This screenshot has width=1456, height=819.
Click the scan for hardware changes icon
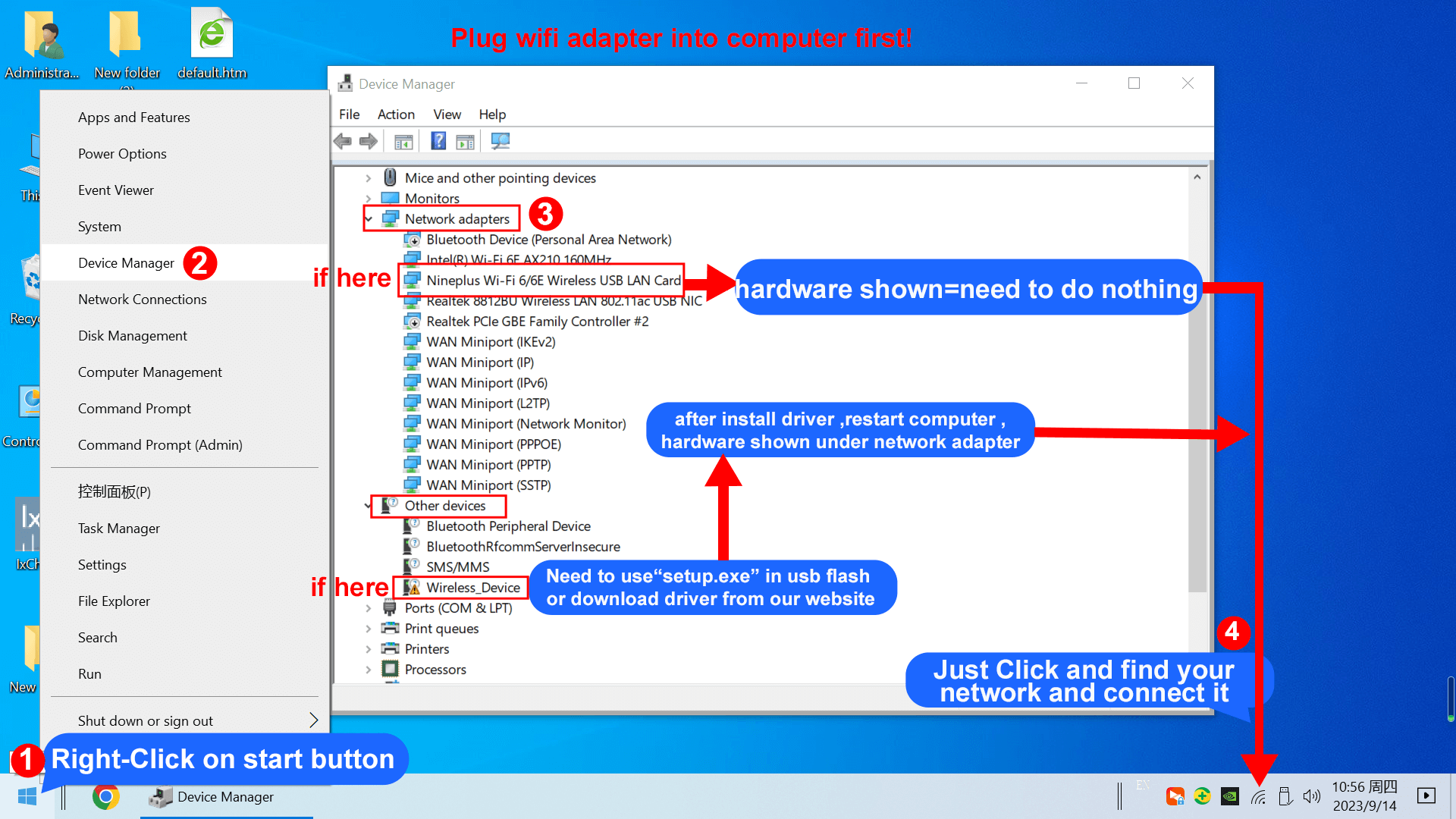[x=500, y=141]
